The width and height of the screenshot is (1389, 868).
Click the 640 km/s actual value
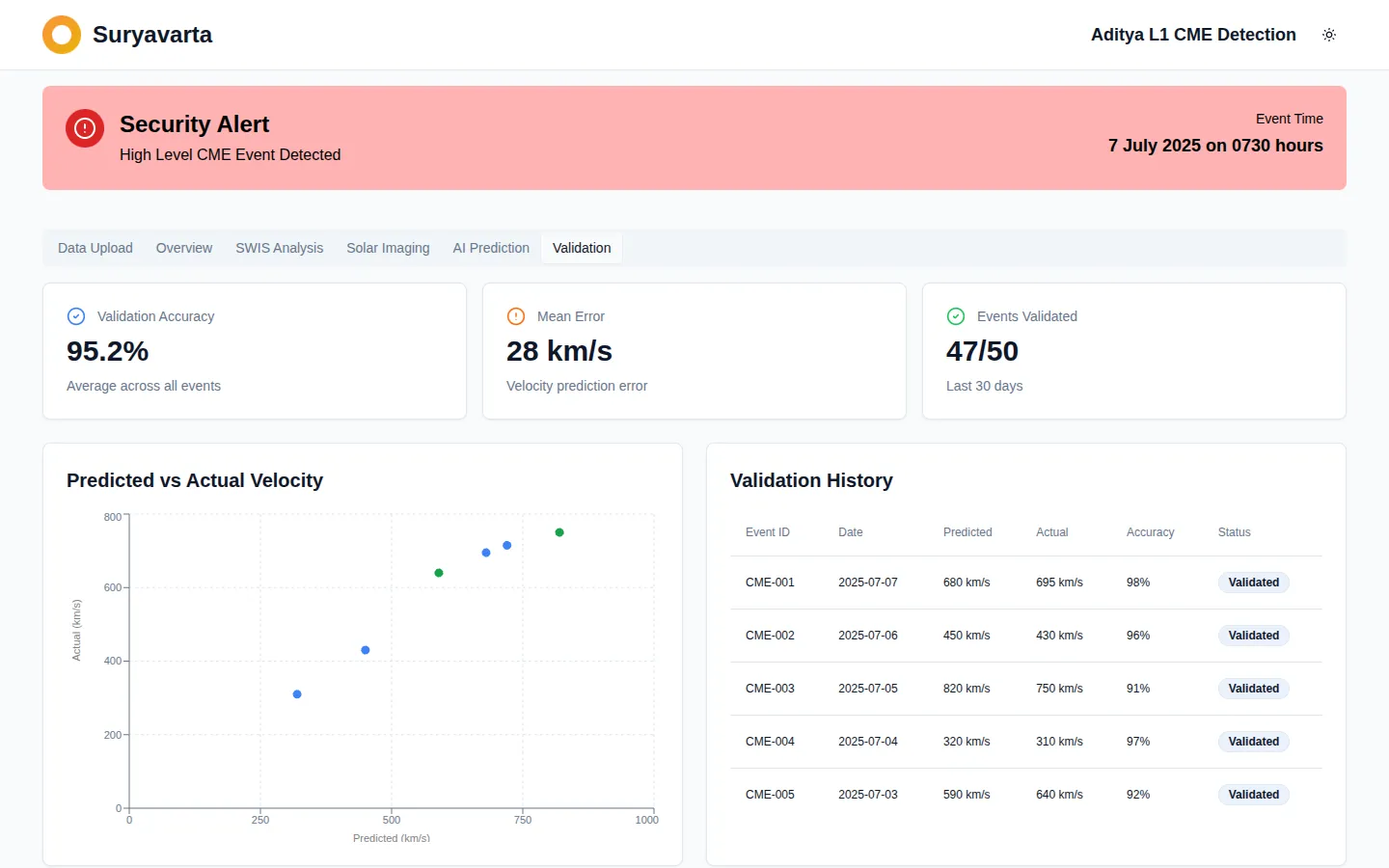[x=1059, y=795]
